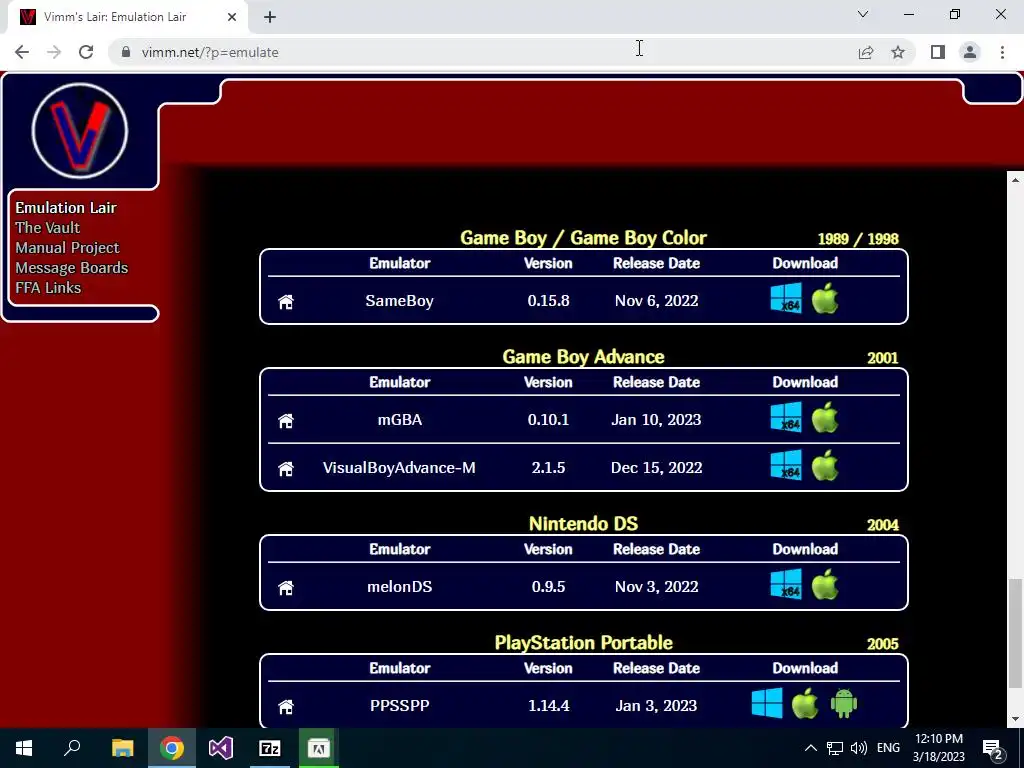Click Game Boy Advance section heading
The image size is (1024, 768).
click(583, 357)
